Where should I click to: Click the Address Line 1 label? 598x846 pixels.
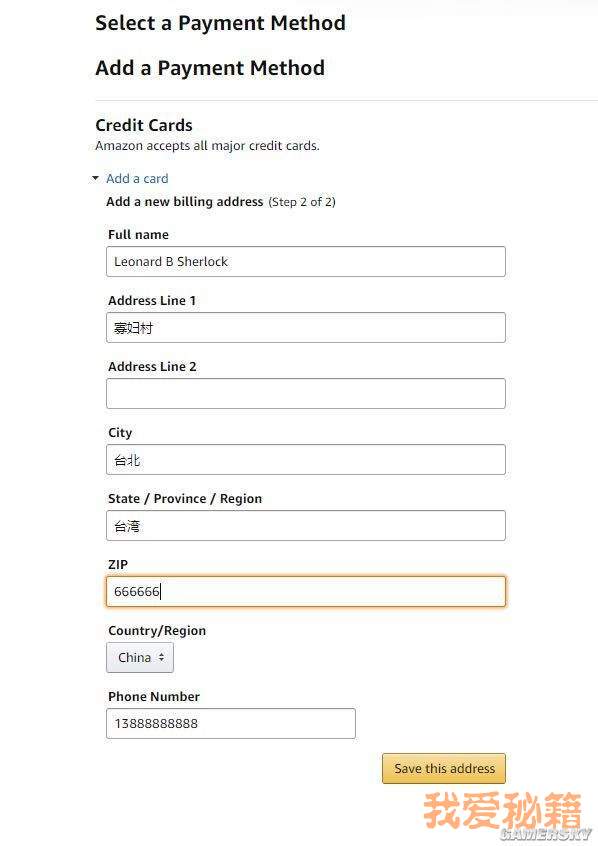(x=152, y=301)
